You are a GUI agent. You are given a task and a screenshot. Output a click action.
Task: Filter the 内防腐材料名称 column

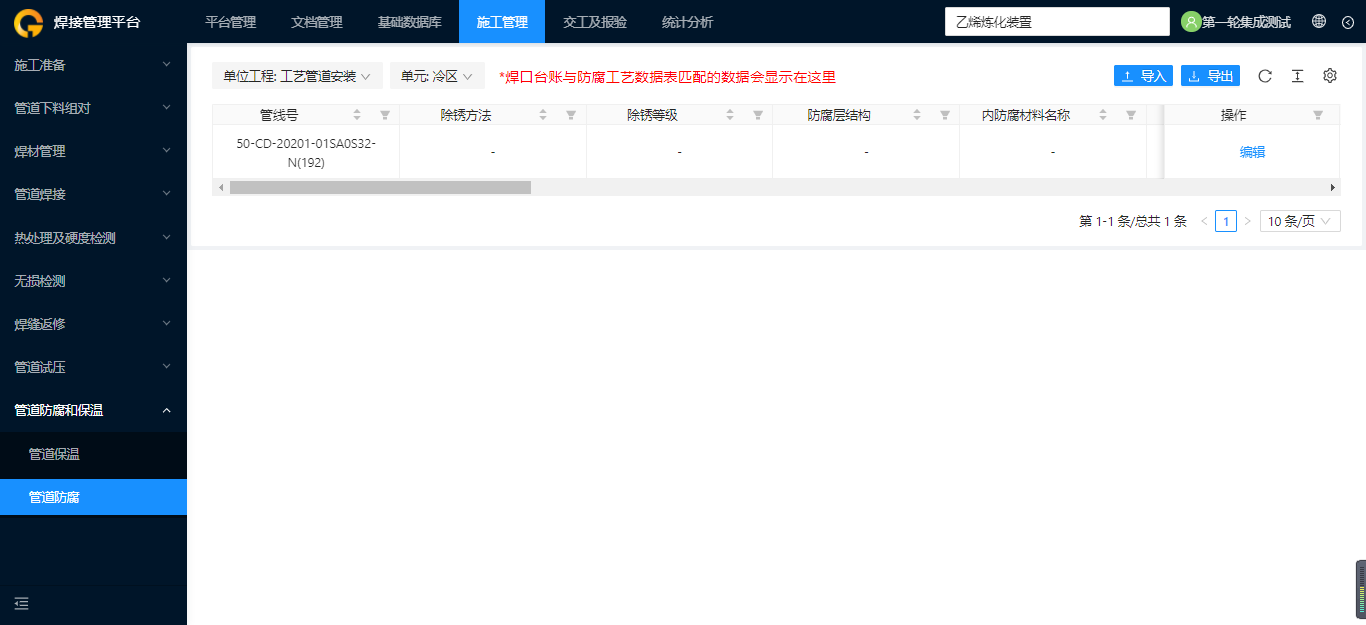point(1131,115)
